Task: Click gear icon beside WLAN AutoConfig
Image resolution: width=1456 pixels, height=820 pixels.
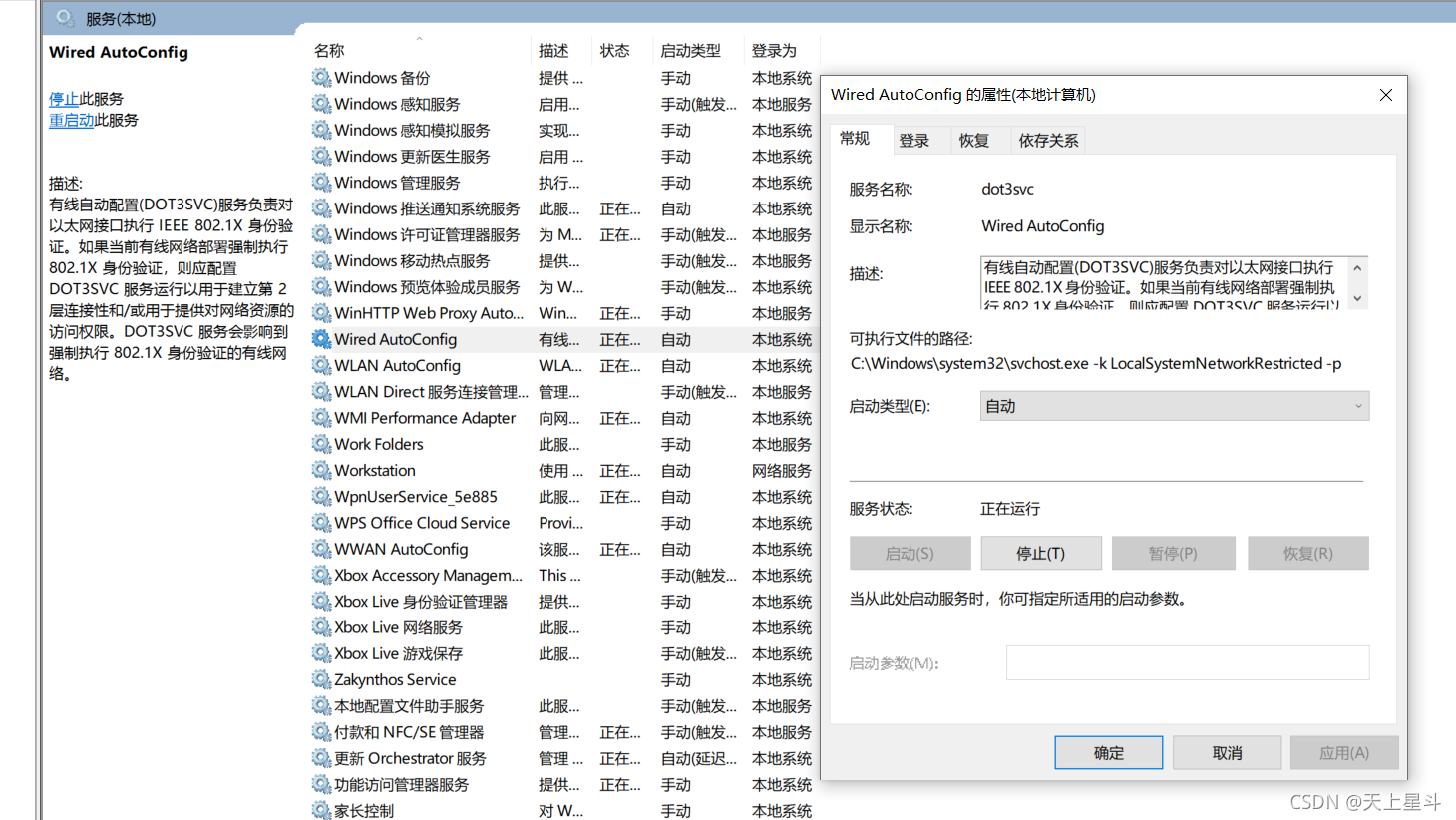Action: (321, 366)
